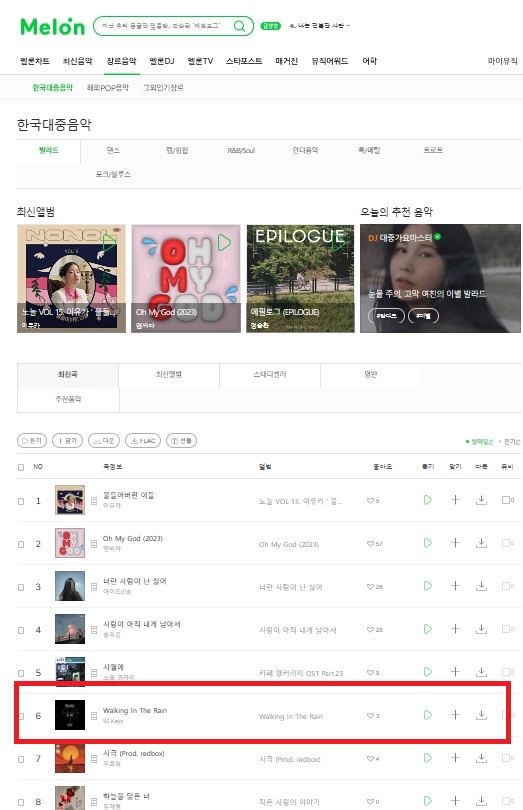This screenshot has height=810, width=523.
Task: Open the Oh My God album thumbnail
Action: tap(70, 543)
